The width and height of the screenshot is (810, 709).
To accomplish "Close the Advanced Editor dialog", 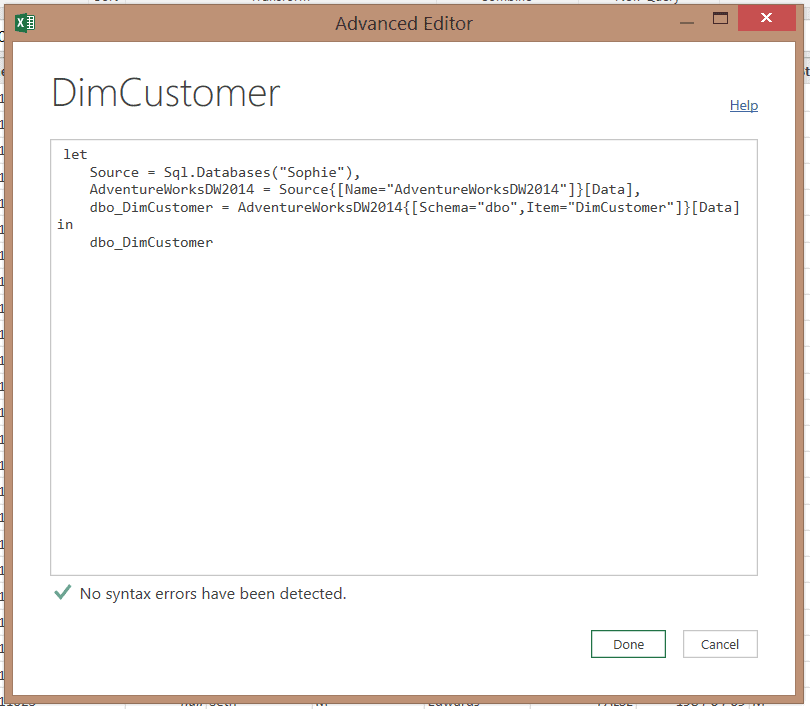I will 766,19.
